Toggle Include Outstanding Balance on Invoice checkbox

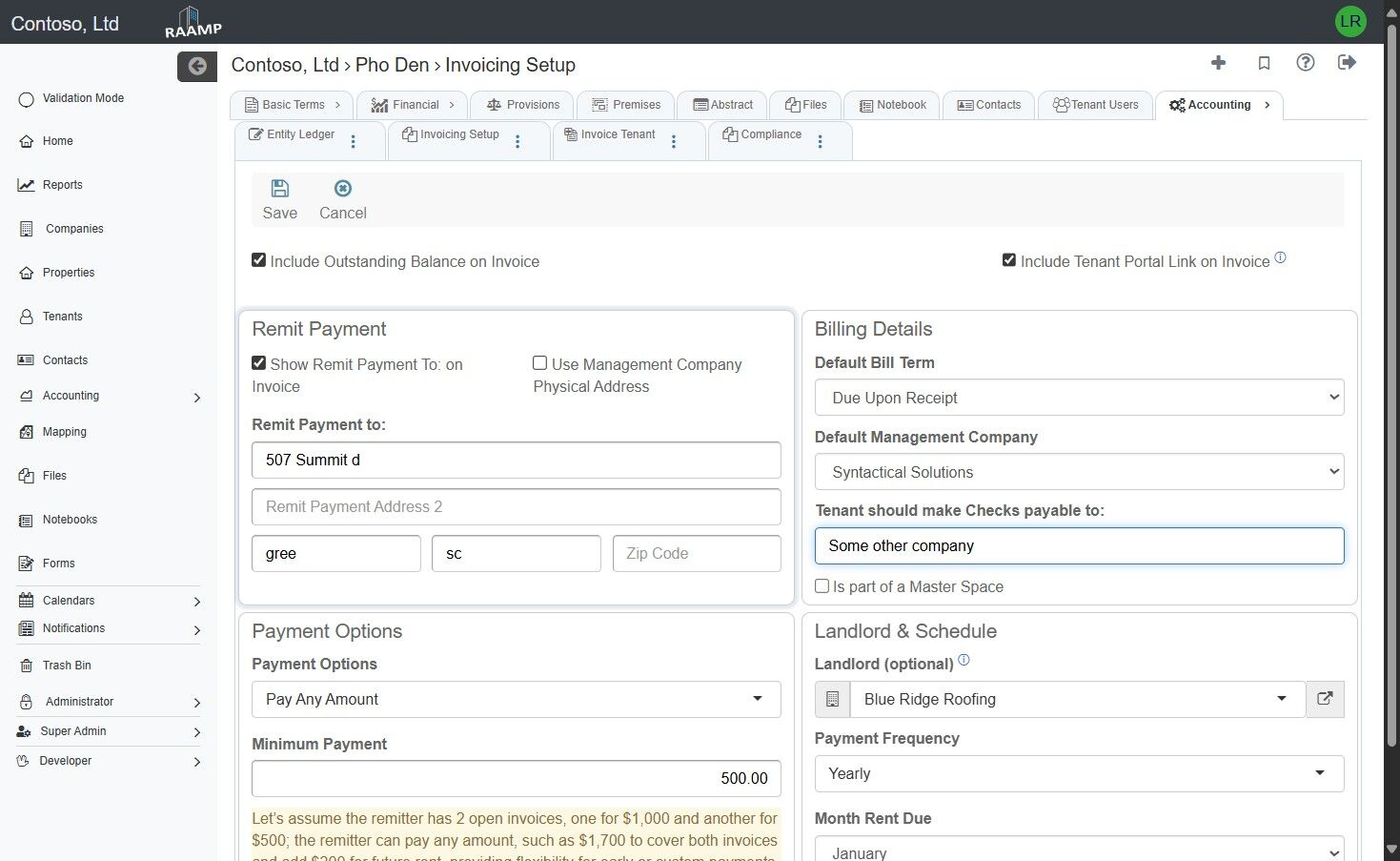click(x=258, y=260)
